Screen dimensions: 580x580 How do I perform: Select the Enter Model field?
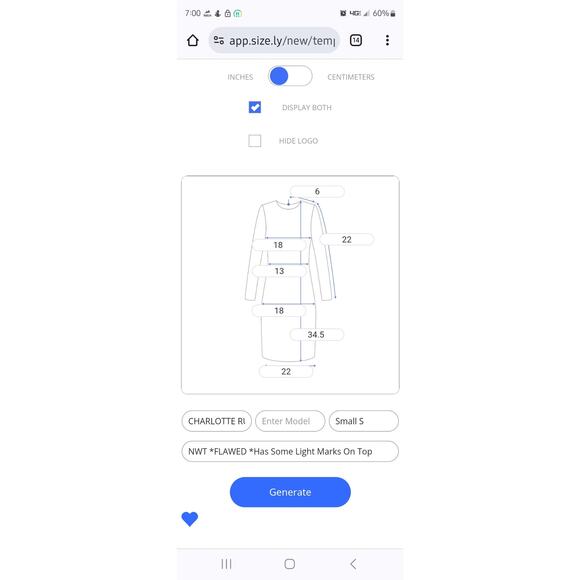click(290, 421)
